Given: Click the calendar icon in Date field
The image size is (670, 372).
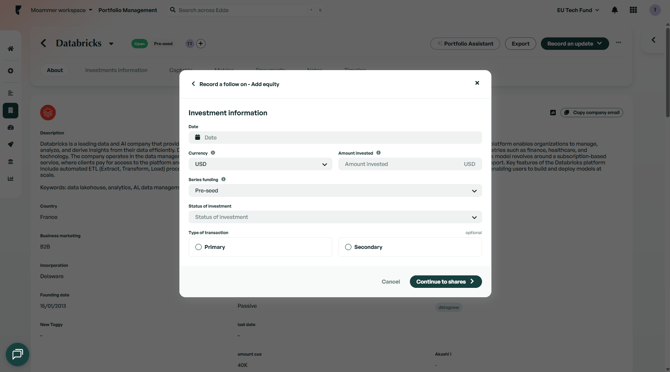Looking at the screenshot, I should point(197,138).
